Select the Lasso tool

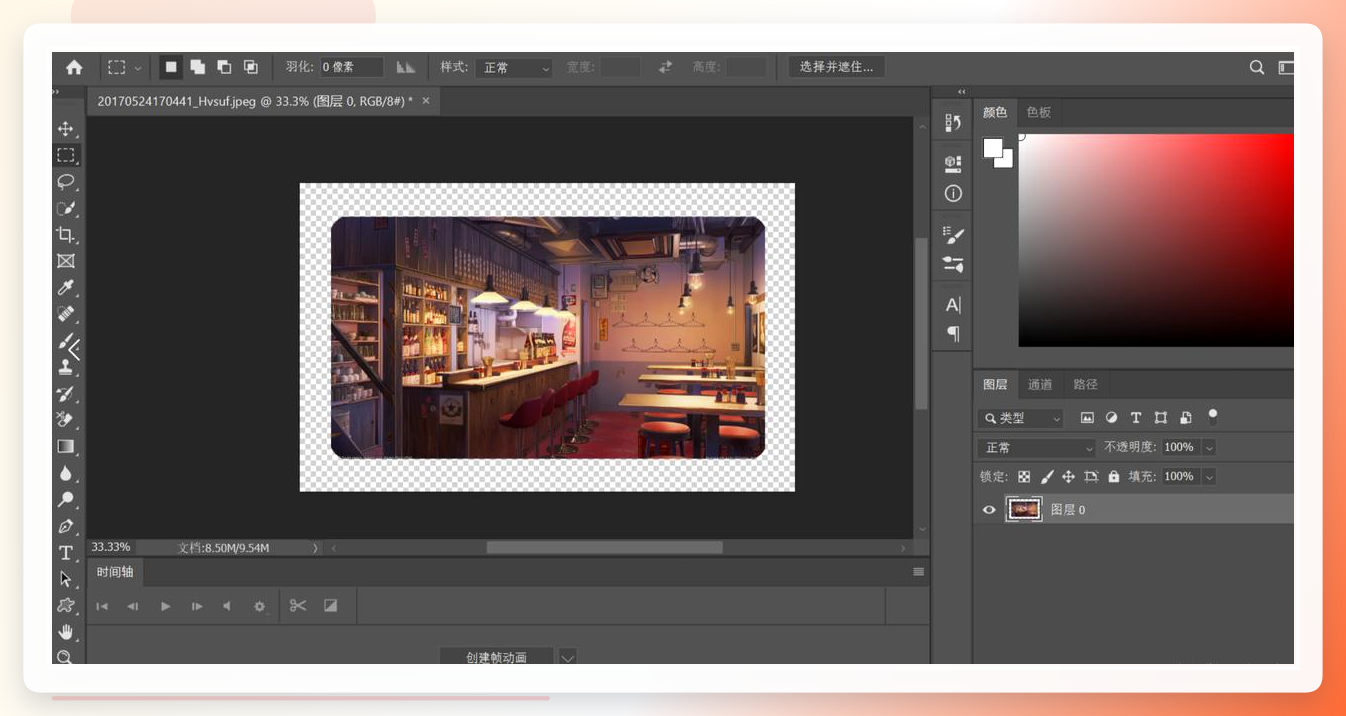click(x=65, y=182)
